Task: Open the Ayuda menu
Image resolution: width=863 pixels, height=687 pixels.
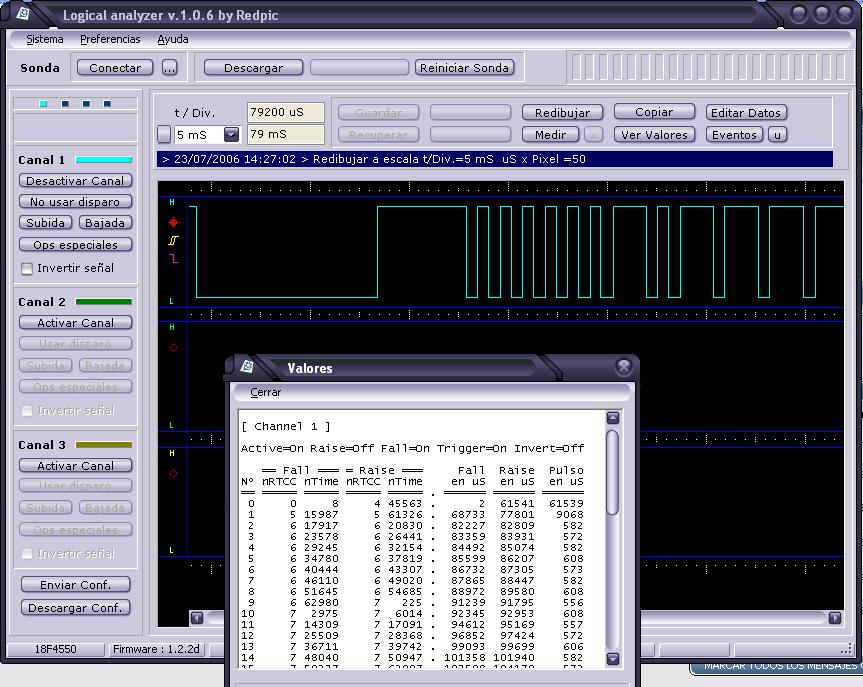Action: pyautogui.click(x=173, y=39)
